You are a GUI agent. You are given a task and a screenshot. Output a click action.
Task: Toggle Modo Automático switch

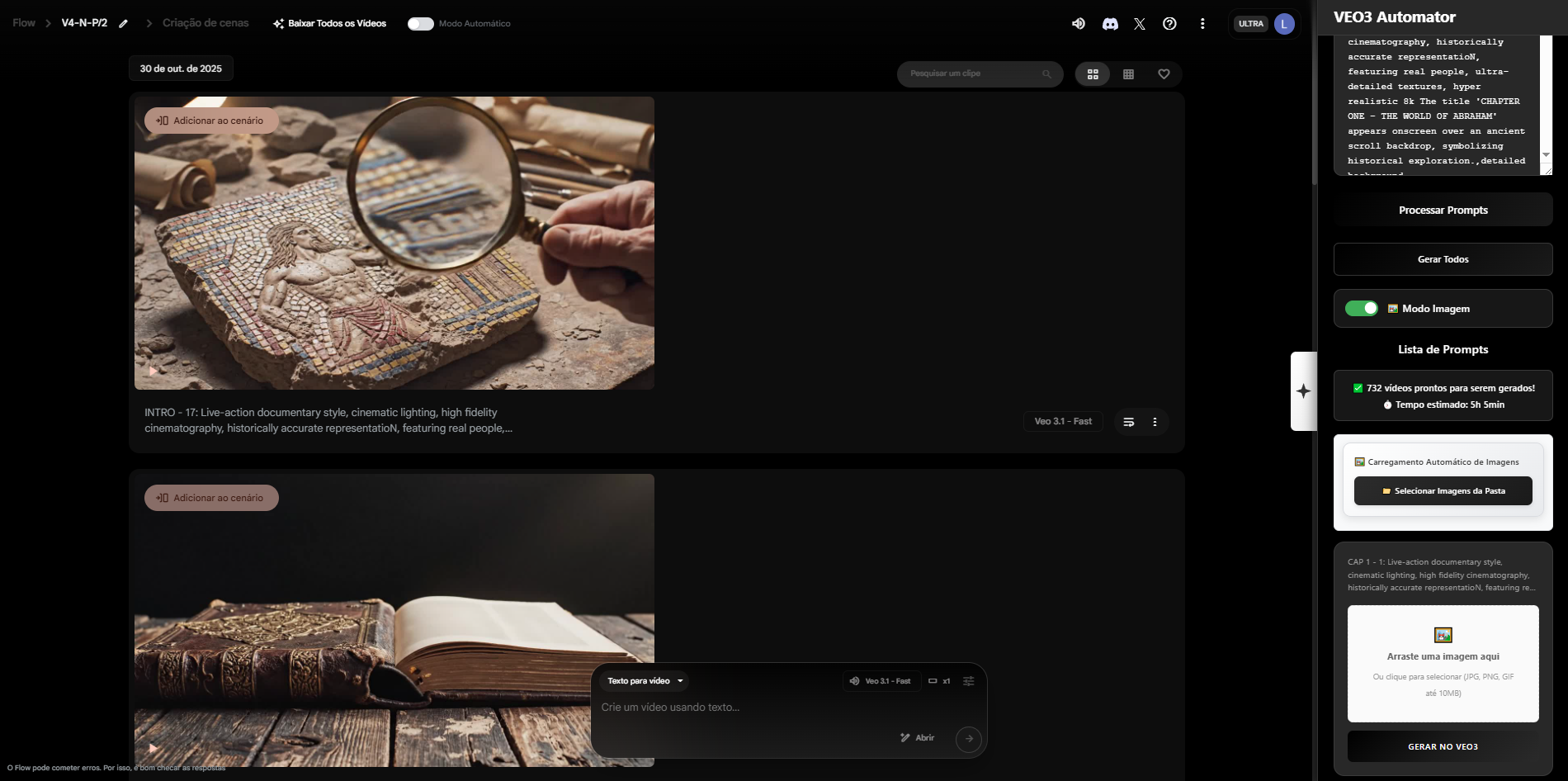(x=421, y=24)
